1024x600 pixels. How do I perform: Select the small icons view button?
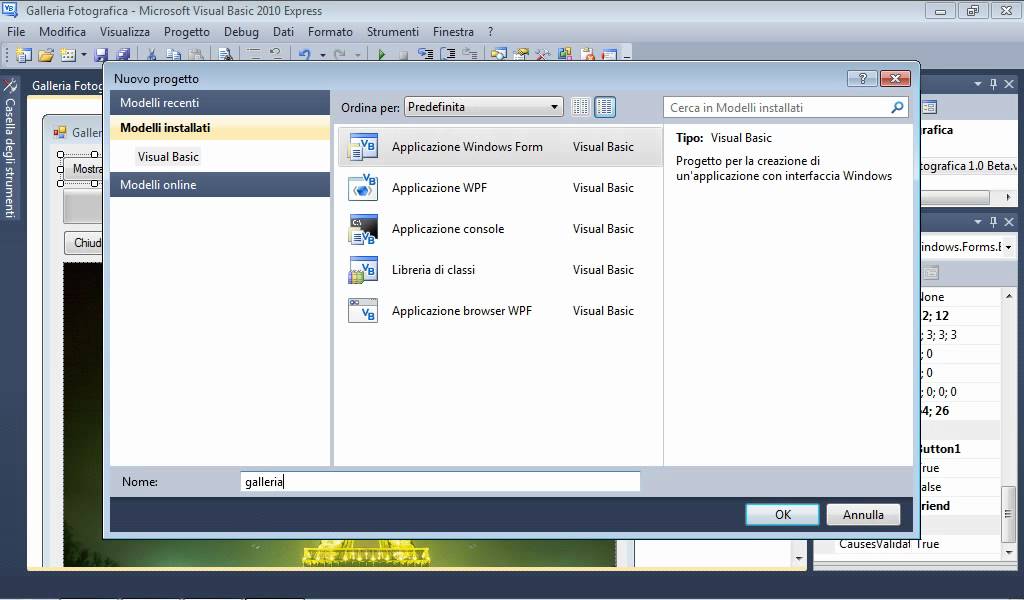tap(580, 107)
